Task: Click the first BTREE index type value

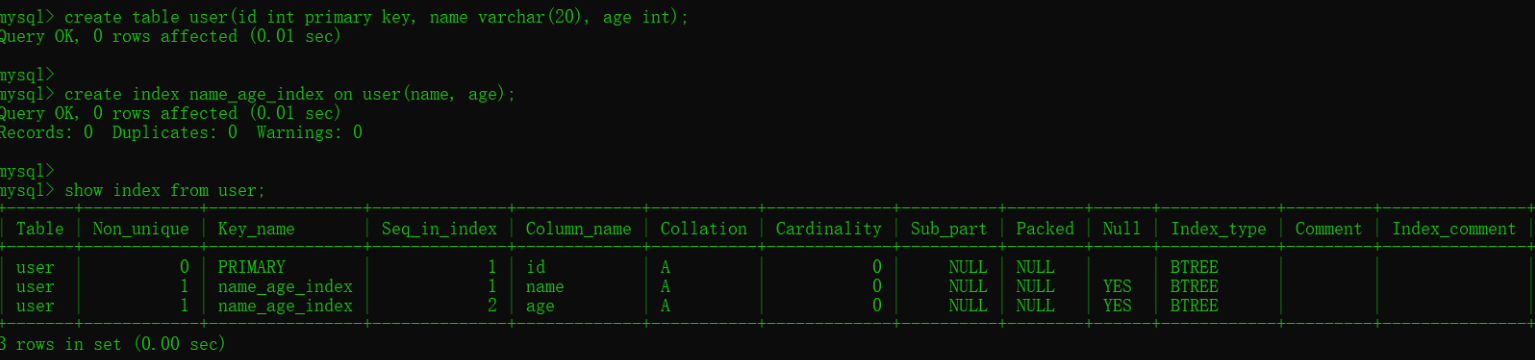Action: tap(1194, 267)
